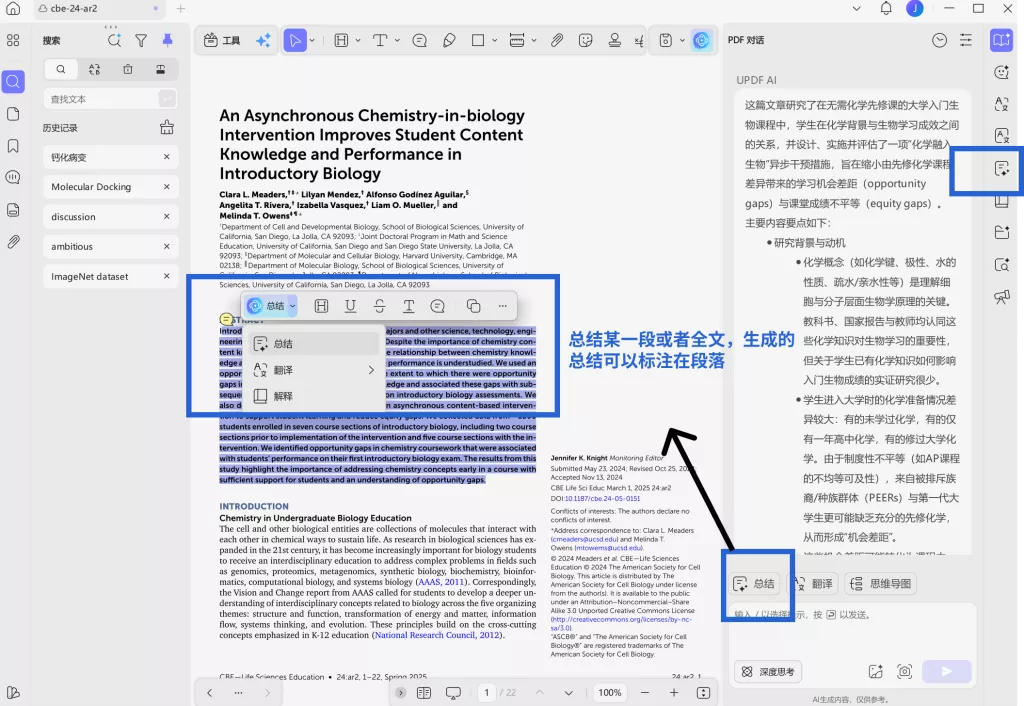Open the search panel in left sidebar
This screenshot has width=1024, height=706.
tap(13, 82)
